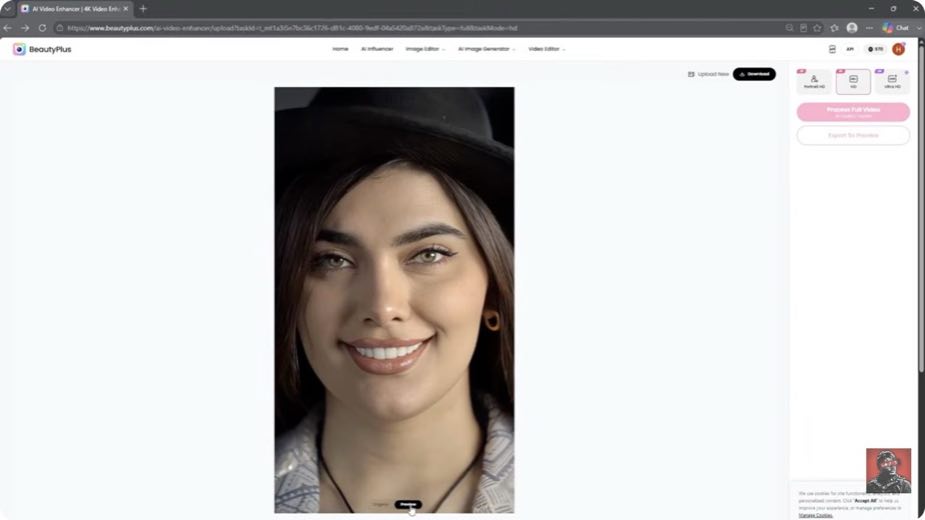This screenshot has width=925, height=520.
Task: Expand the Video Editor dropdown menu
Action: click(x=546, y=49)
